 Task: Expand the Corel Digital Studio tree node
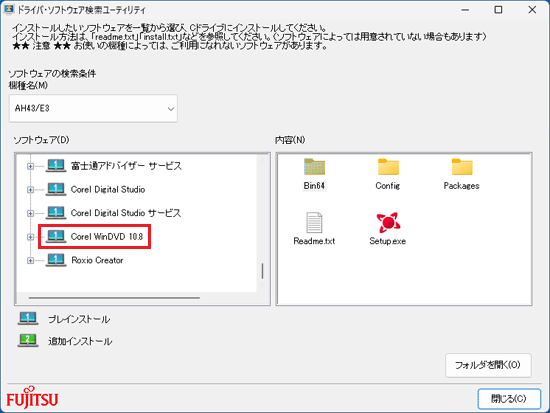pos(31,190)
